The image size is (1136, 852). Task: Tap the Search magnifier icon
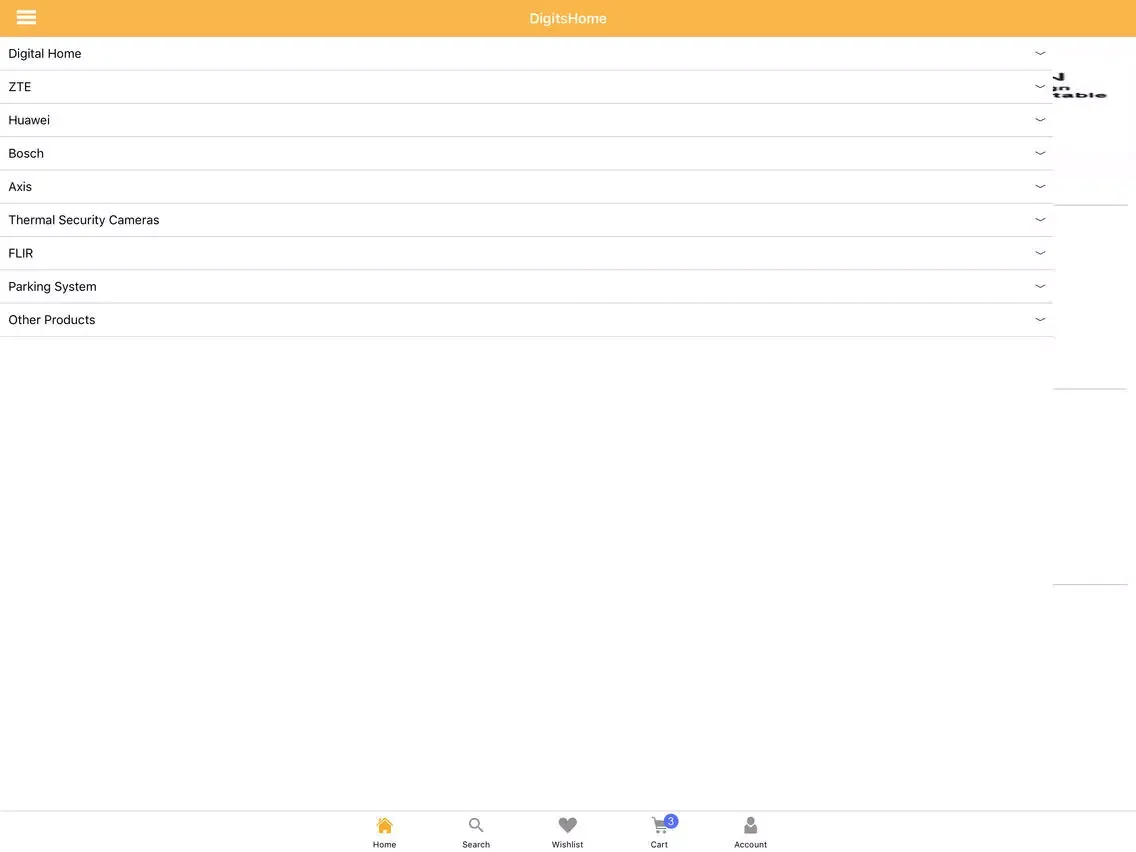476,825
